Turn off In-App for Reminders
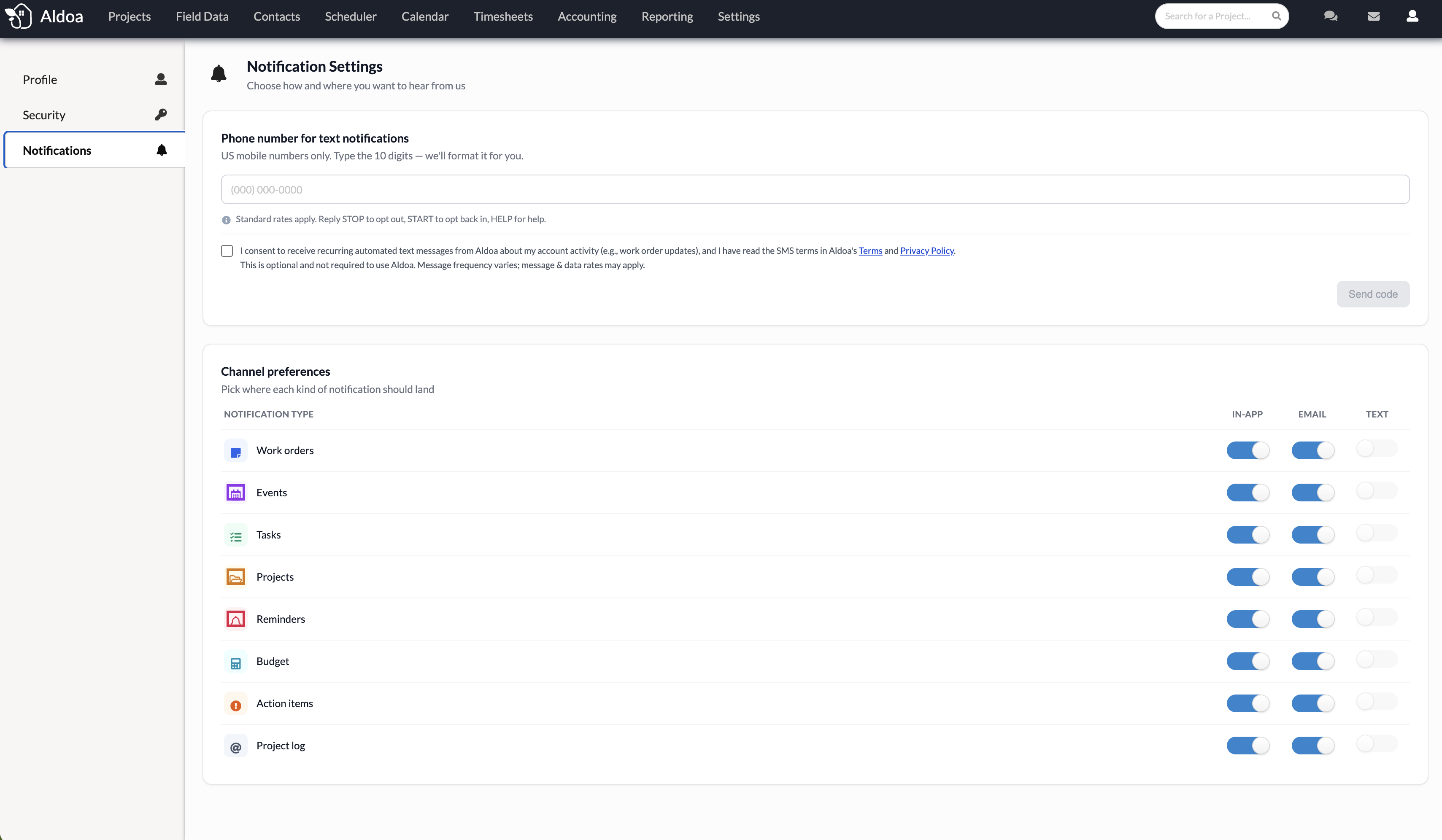The image size is (1442, 840). (x=1248, y=619)
